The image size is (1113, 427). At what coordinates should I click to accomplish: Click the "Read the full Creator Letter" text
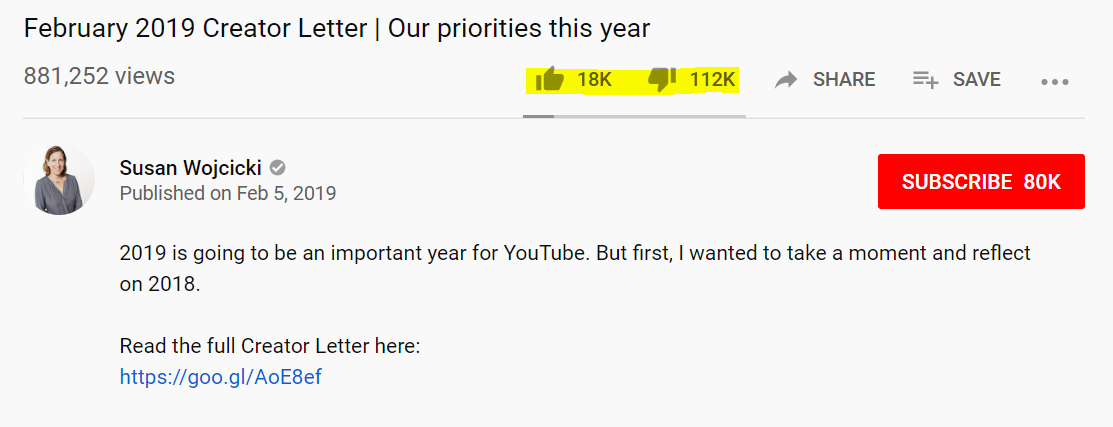270,346
